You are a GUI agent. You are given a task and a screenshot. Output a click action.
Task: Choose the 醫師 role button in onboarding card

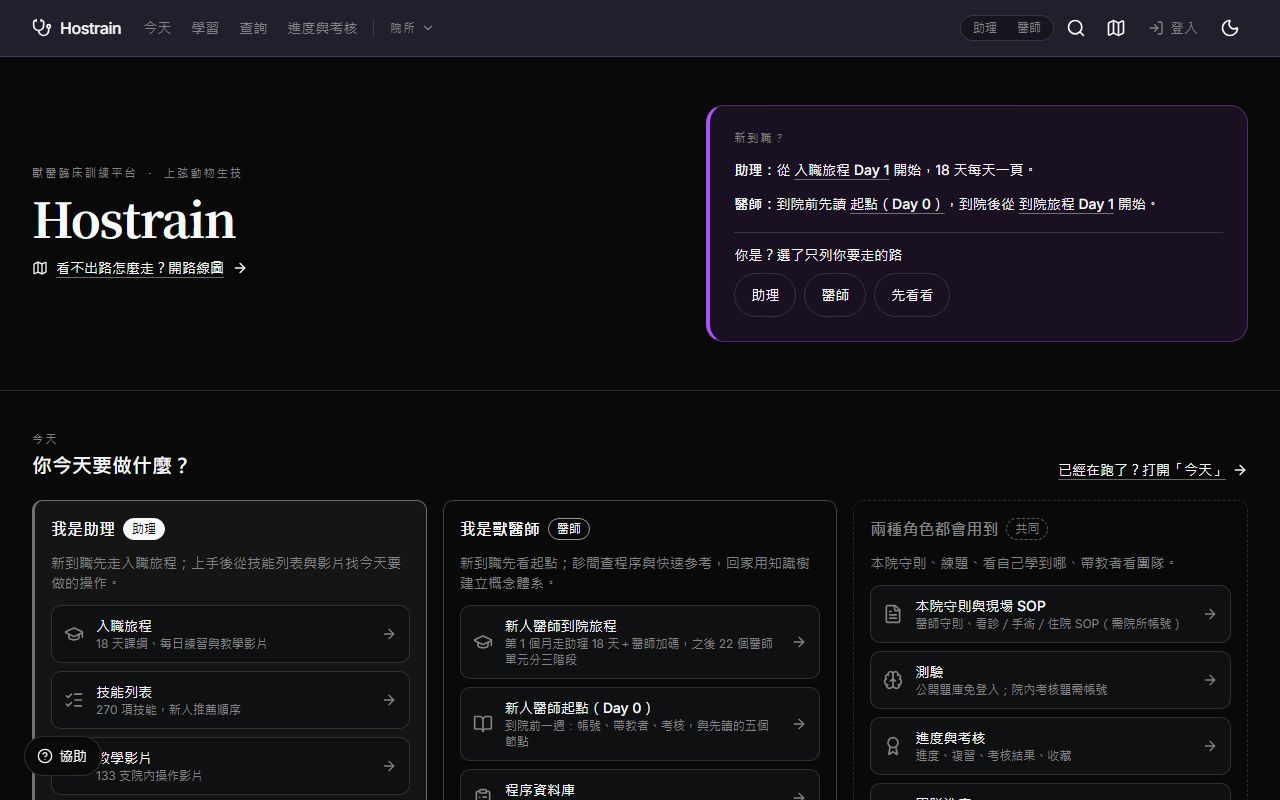click(x=835, y=295)
